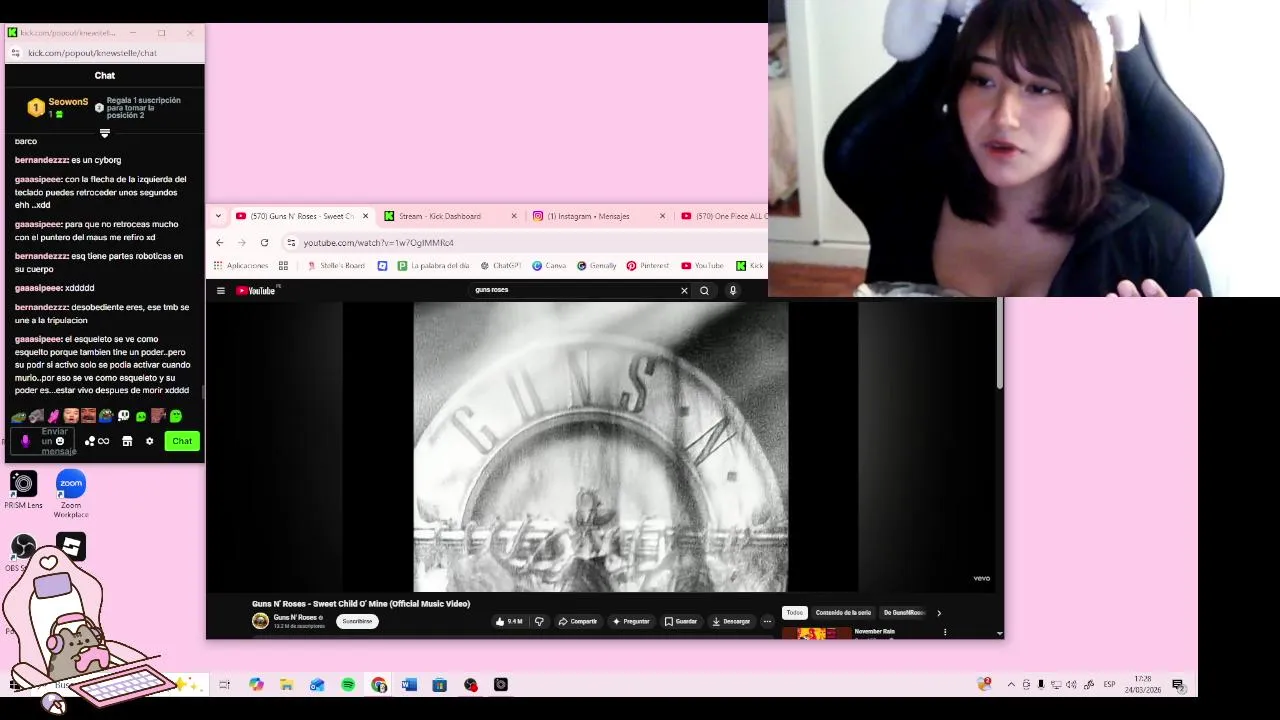Go back in the browser
The width and height of the screenshot is (1280, 720).
pos(220,243)
